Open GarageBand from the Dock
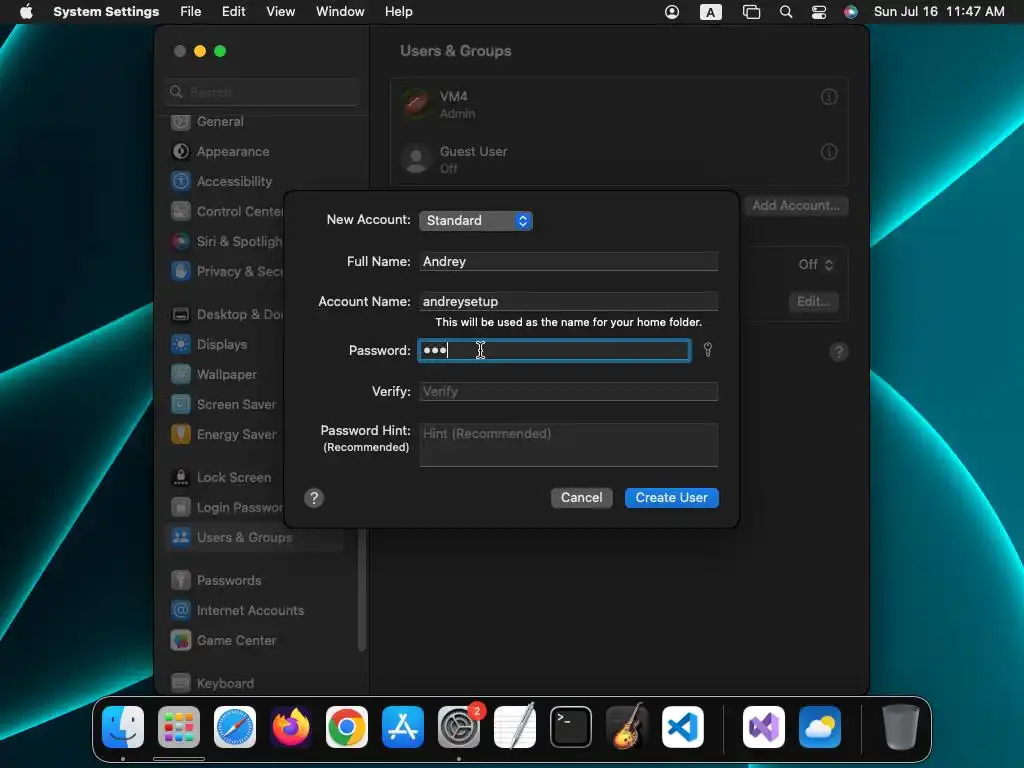Screen dimensions: 1024x768 coord(627,727)
